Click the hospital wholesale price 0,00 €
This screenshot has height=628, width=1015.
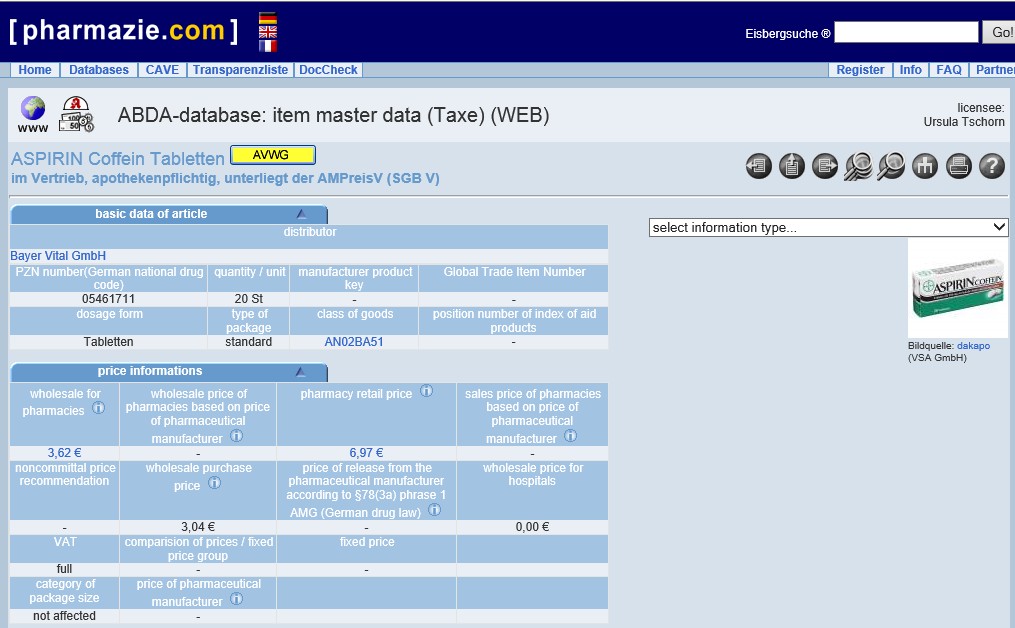tap(532, 527)
